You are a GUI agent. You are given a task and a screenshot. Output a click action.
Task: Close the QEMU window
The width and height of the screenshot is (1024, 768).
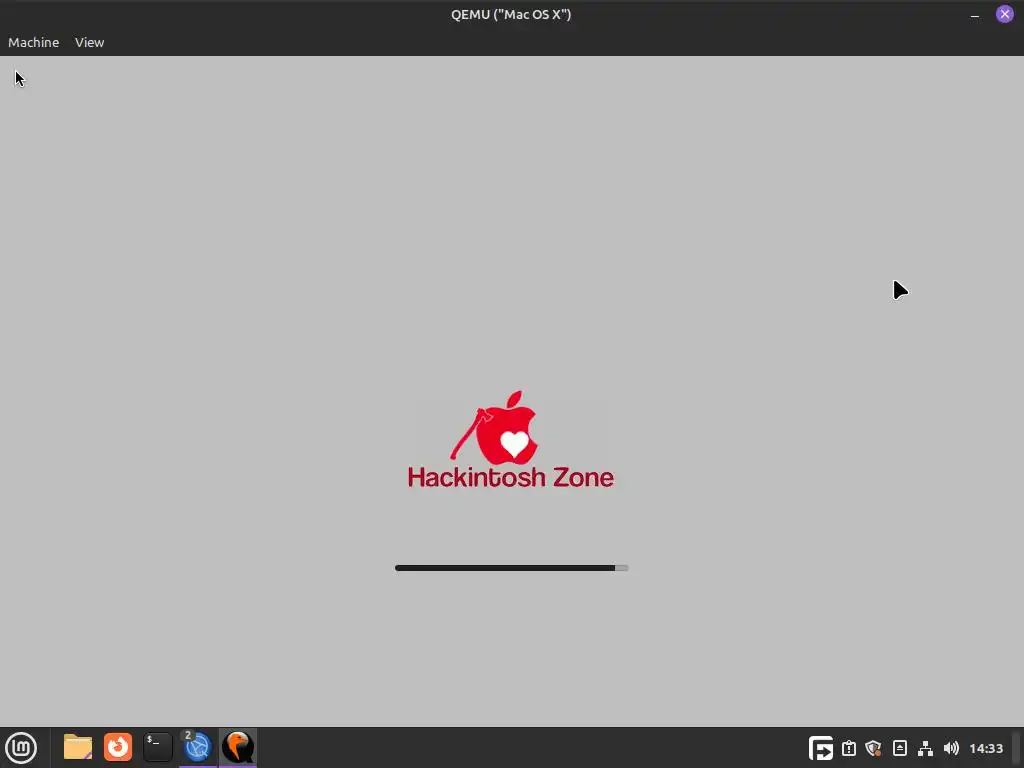pos(1004,14)
